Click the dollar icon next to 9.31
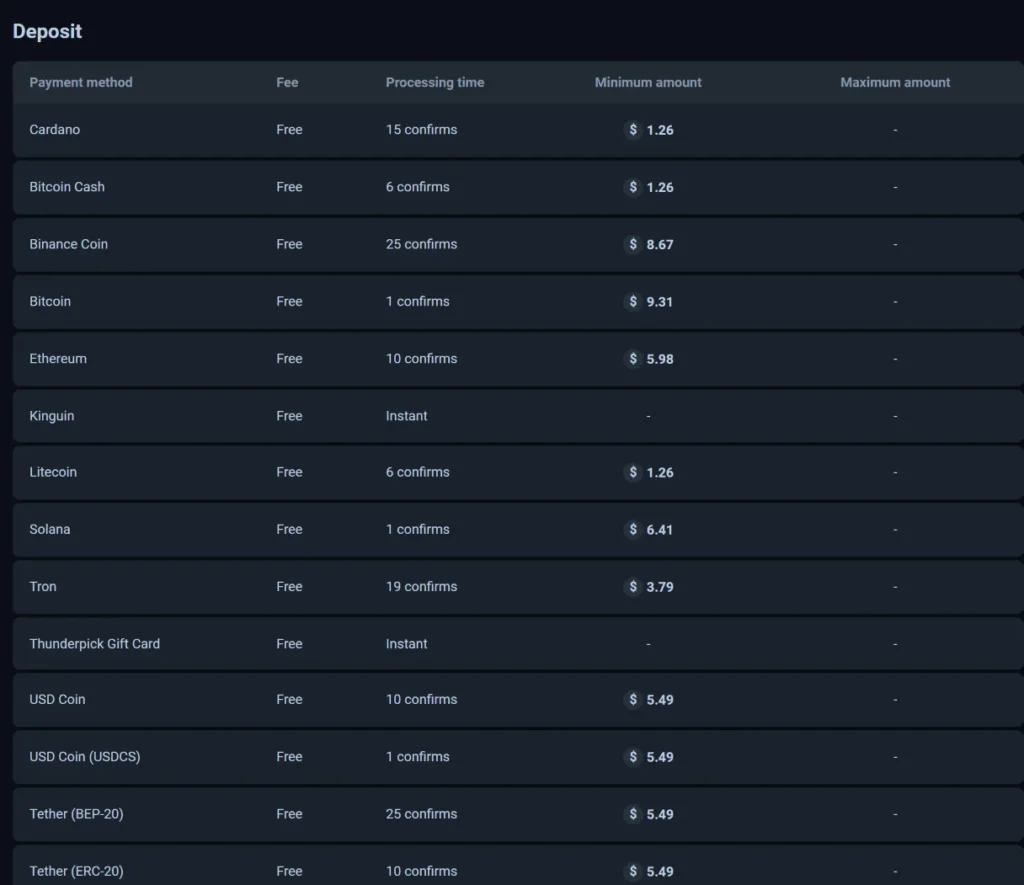The height and width of the screenshot is (885, 1024). 633,301
